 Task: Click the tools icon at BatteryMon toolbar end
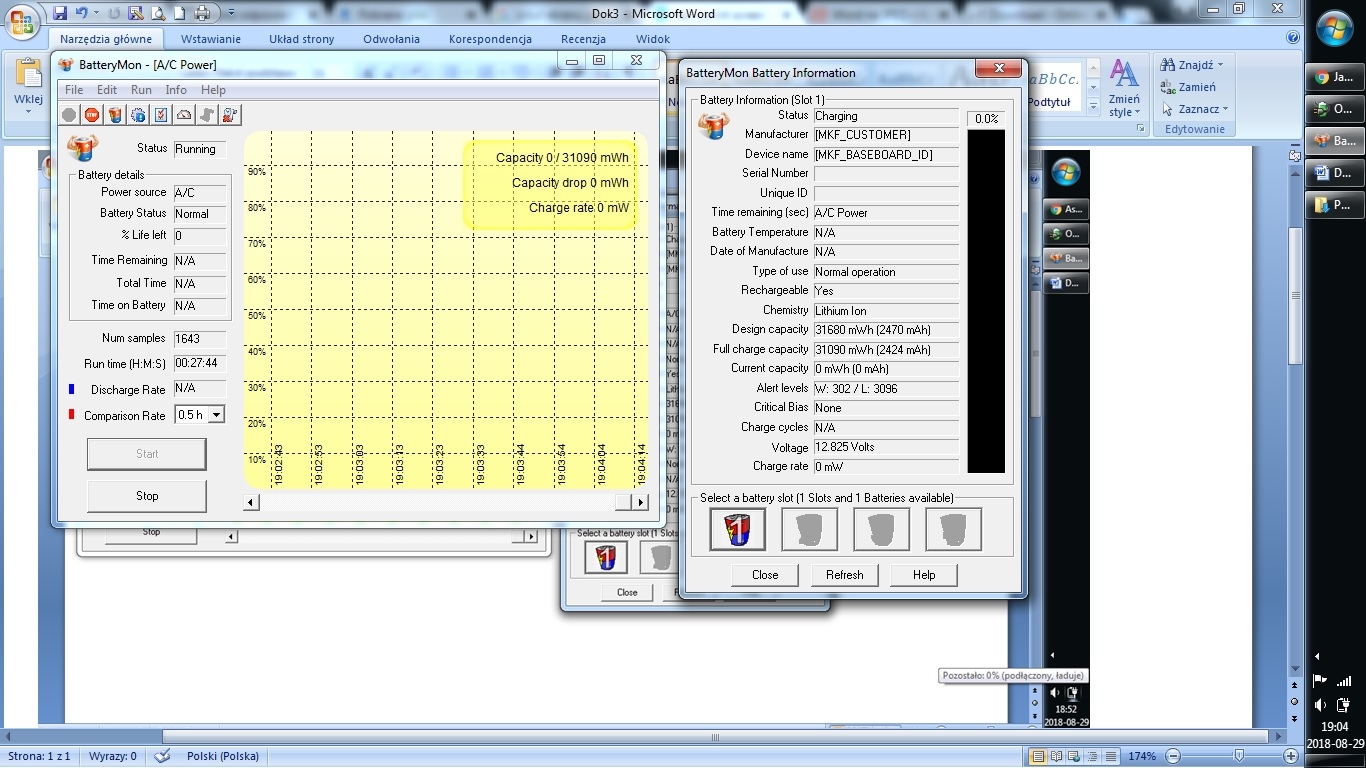(x=230, y=115)
